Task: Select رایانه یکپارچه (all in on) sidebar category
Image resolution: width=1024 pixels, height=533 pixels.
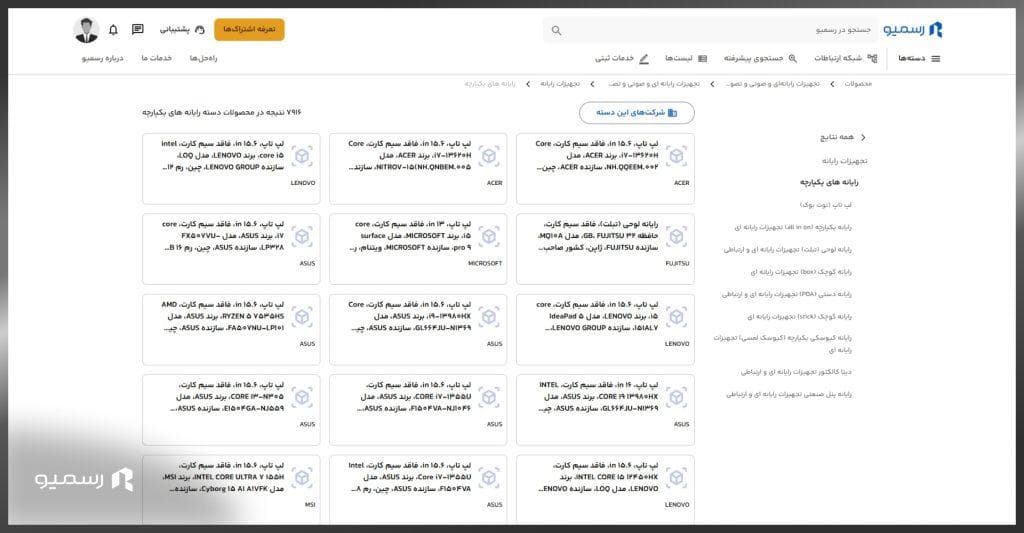Action: [x=793, y=228]
